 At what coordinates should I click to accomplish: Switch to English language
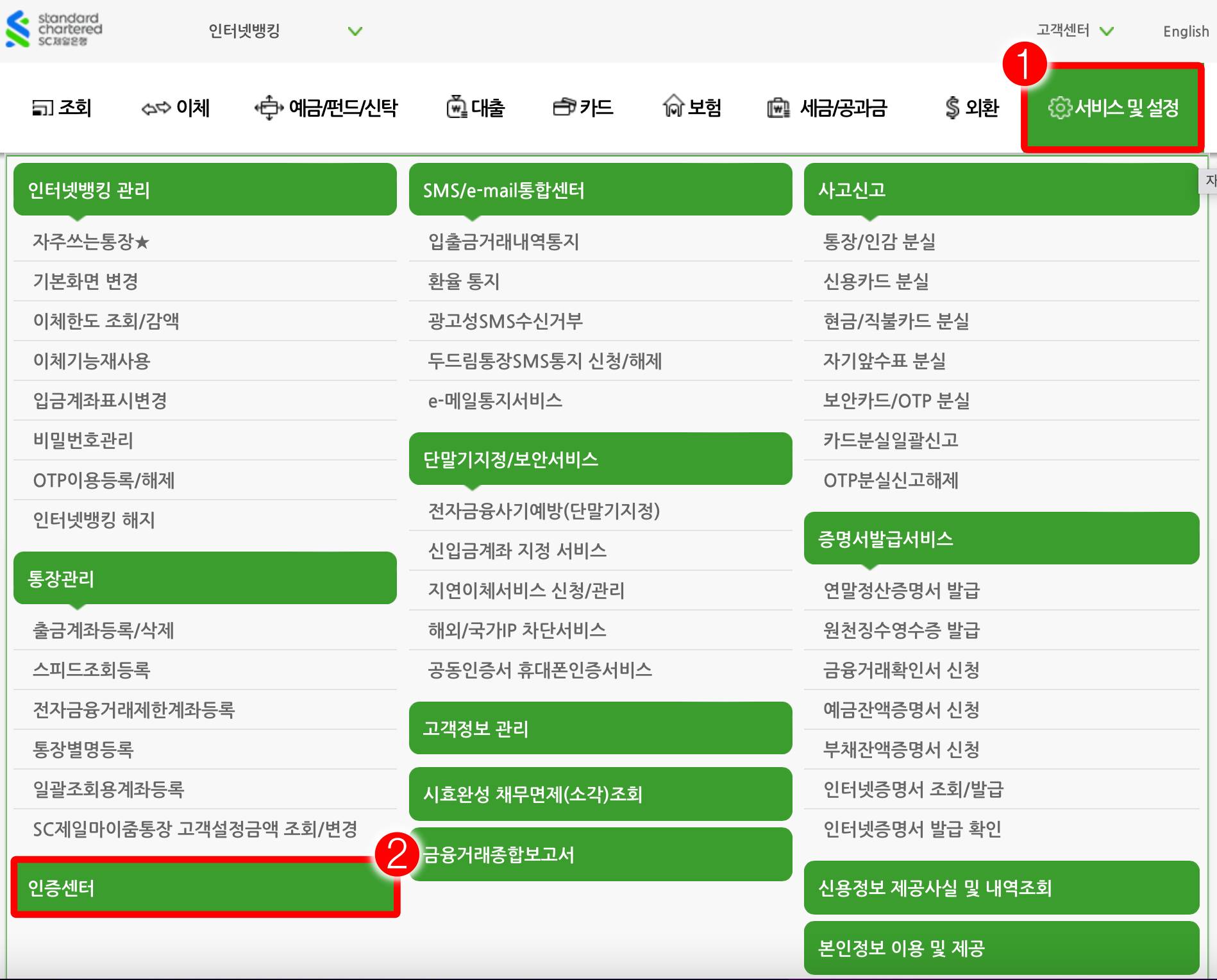[x=1185, y=31]
